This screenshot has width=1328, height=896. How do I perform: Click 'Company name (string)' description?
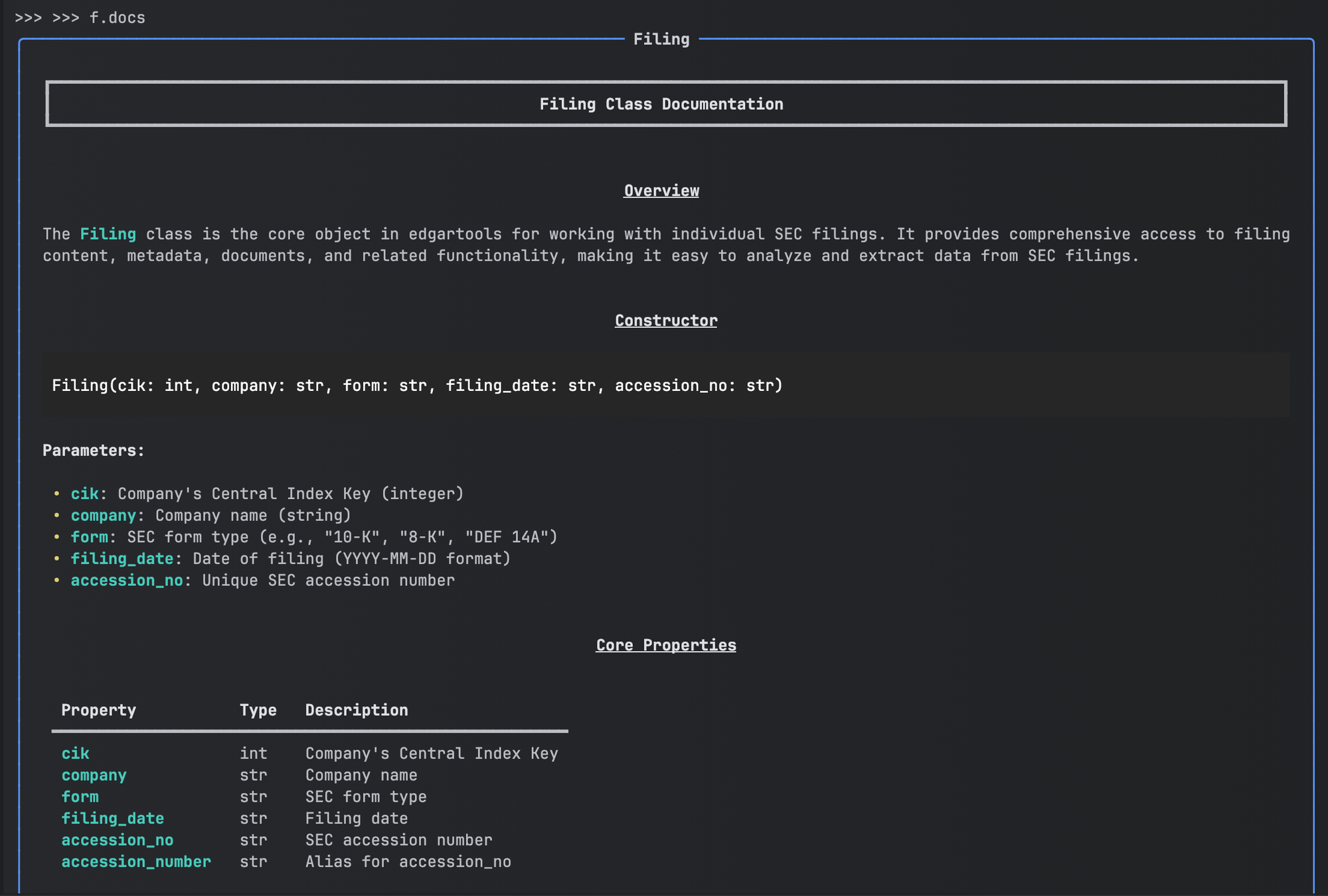point(253,516)
